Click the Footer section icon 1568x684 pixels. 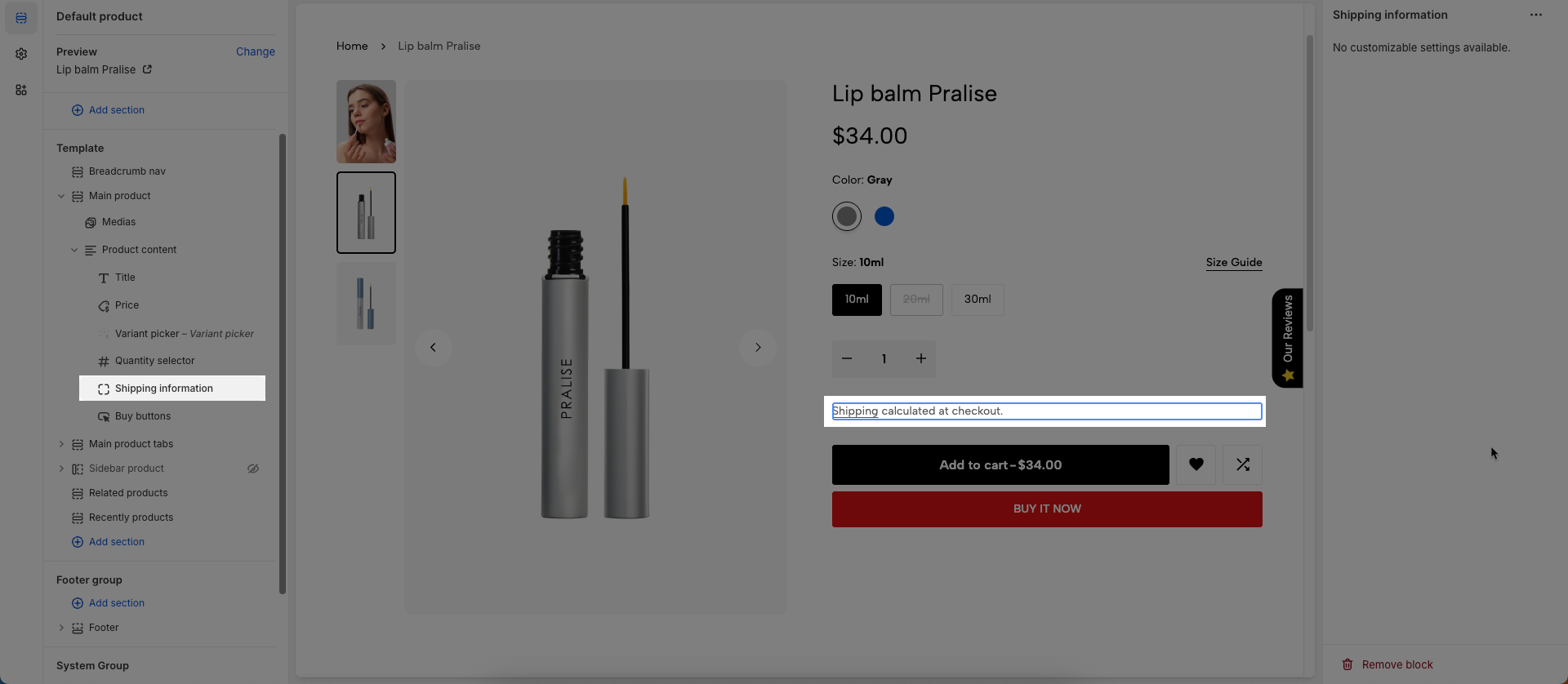tap(78, 628)
